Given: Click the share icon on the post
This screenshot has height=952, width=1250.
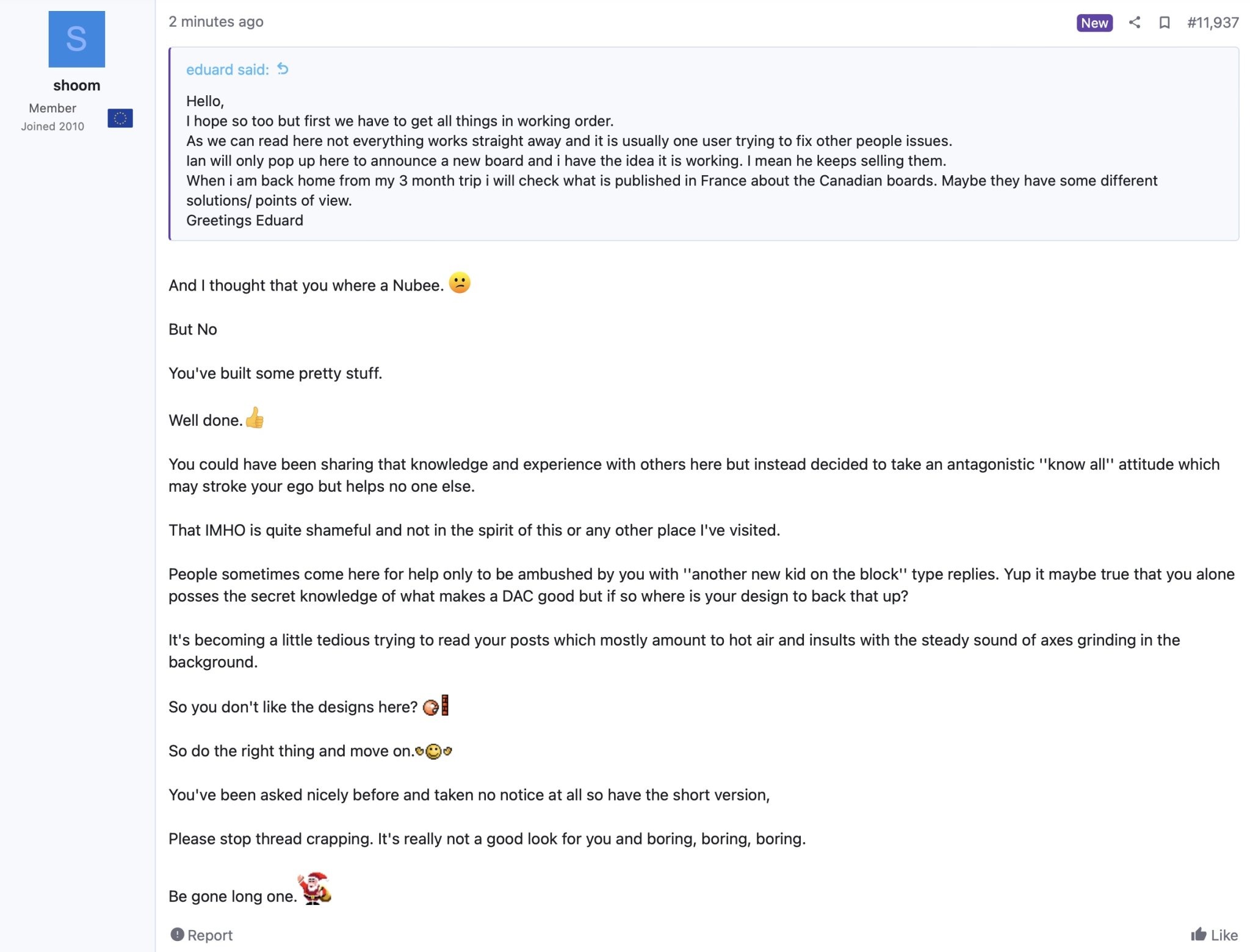Looking at the screenshot, I should click(1134, 23).
